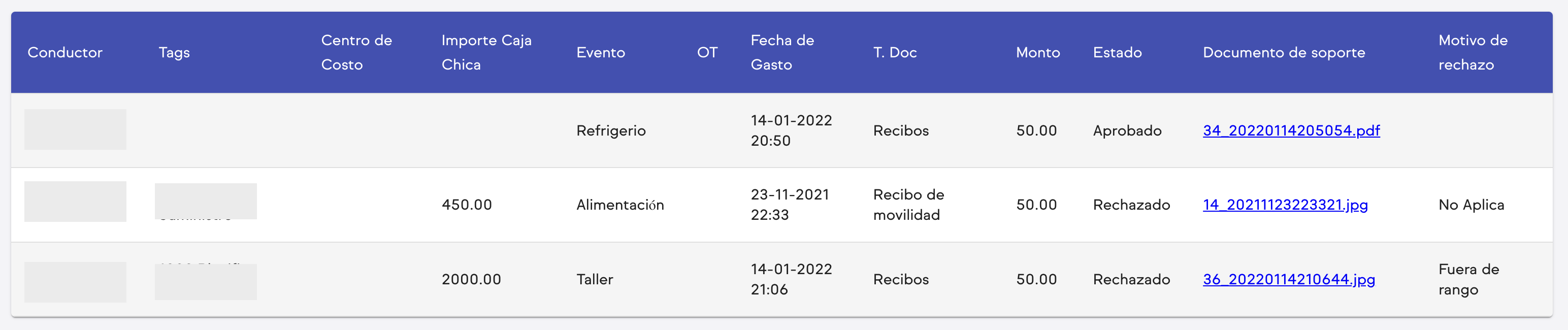Click the Importe Caja Chica column header
Image resolution: width=1568 pixels, height=330 pixels.
[x=486, y=52]
